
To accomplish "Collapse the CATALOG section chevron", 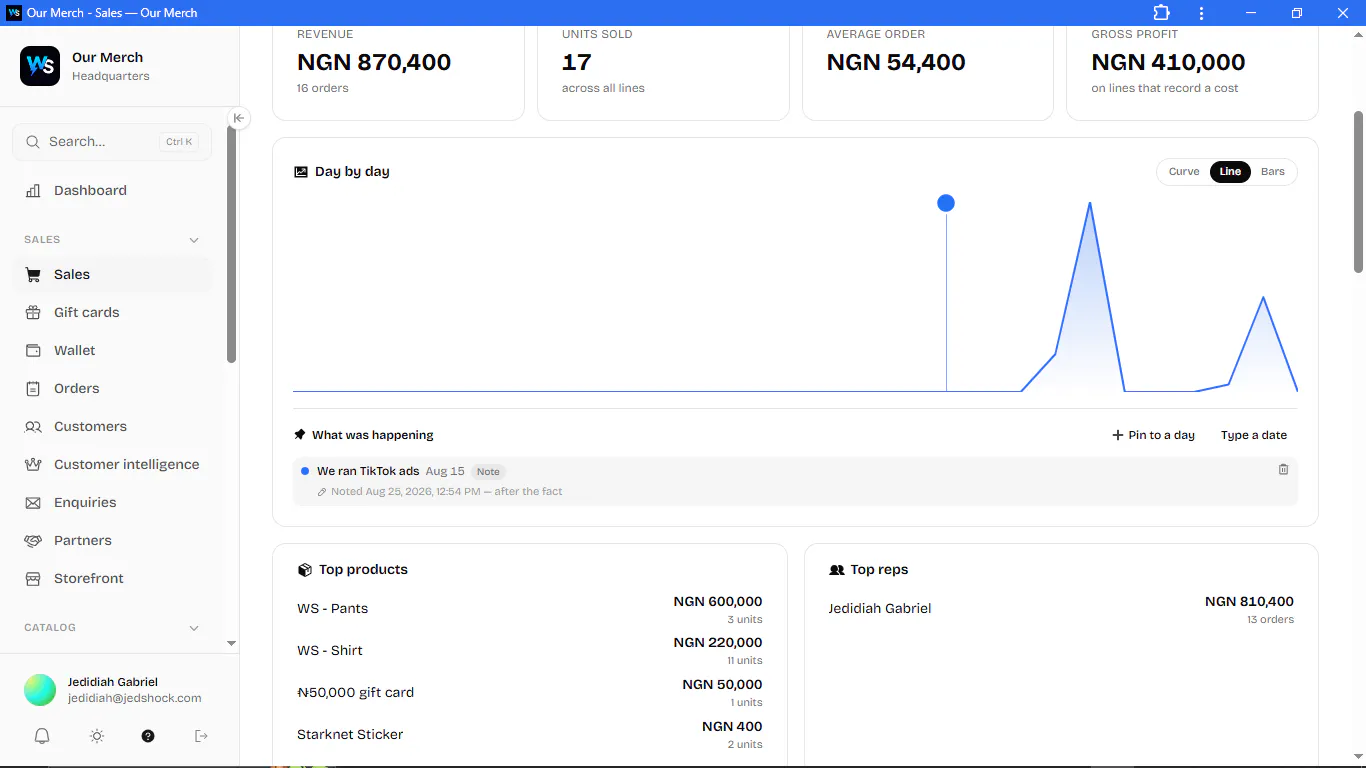I will coord(194,628).
